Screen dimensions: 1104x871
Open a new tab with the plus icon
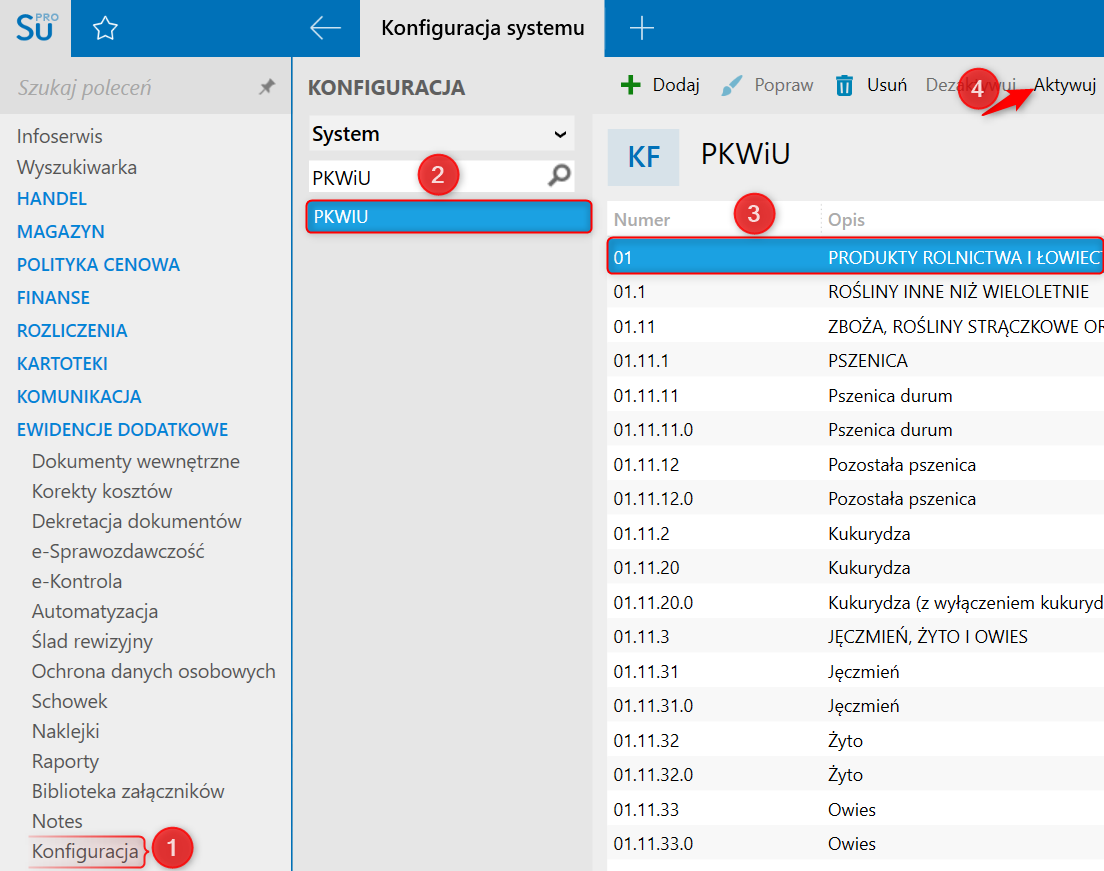[x=641, y=28]
